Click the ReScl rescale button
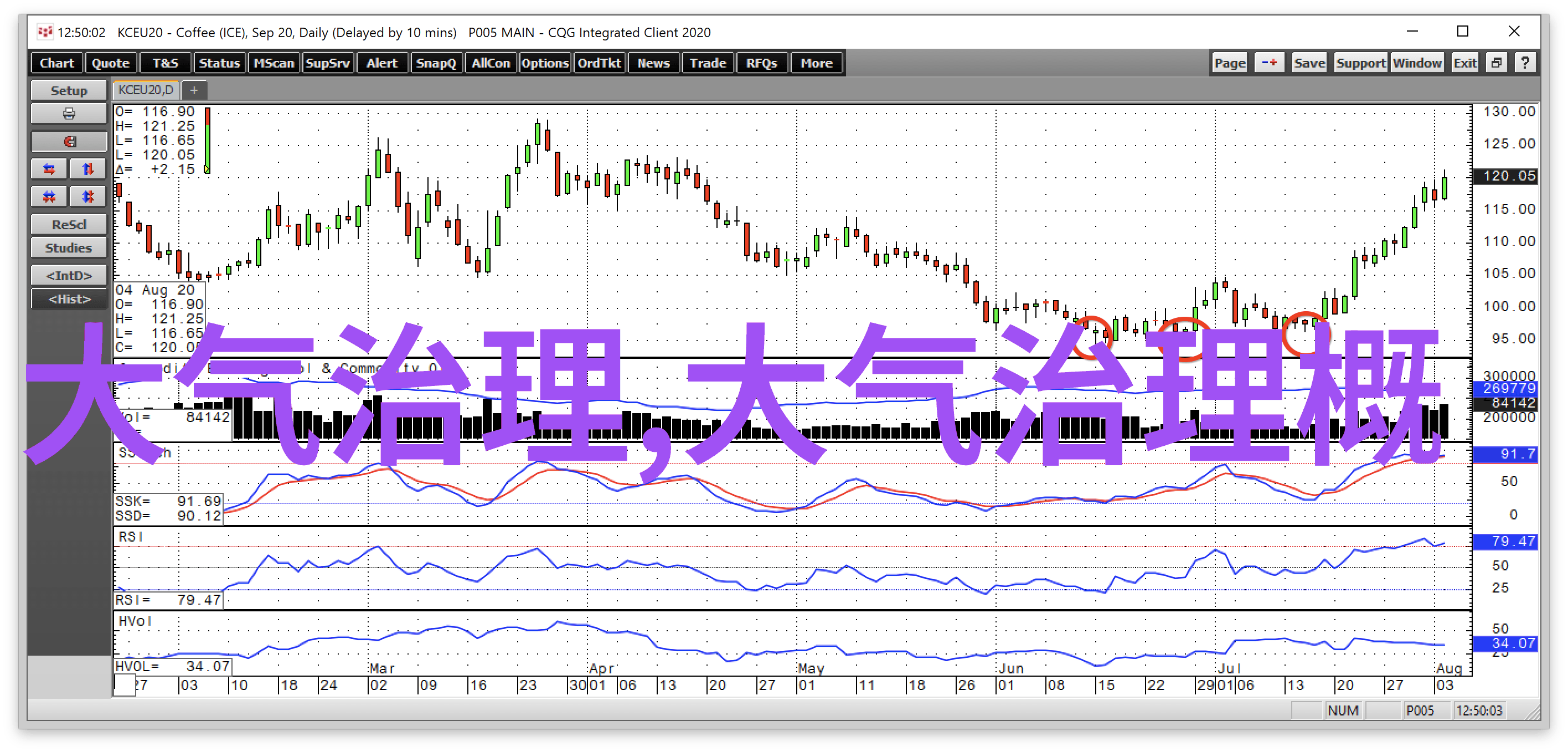This screenshot has height=752, width=1568. (69, 225)
